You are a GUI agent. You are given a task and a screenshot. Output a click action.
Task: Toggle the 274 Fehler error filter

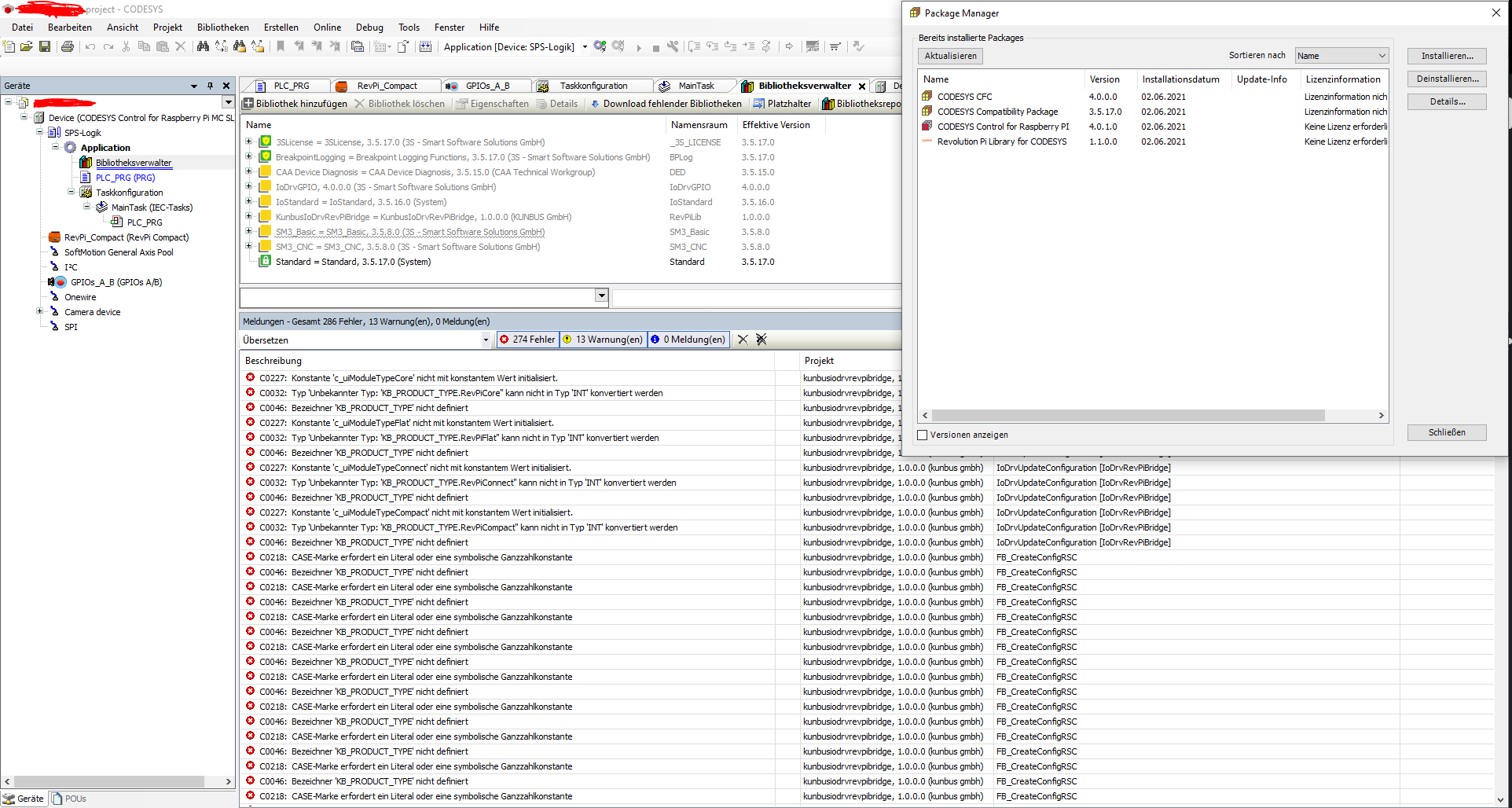[527, 340]
